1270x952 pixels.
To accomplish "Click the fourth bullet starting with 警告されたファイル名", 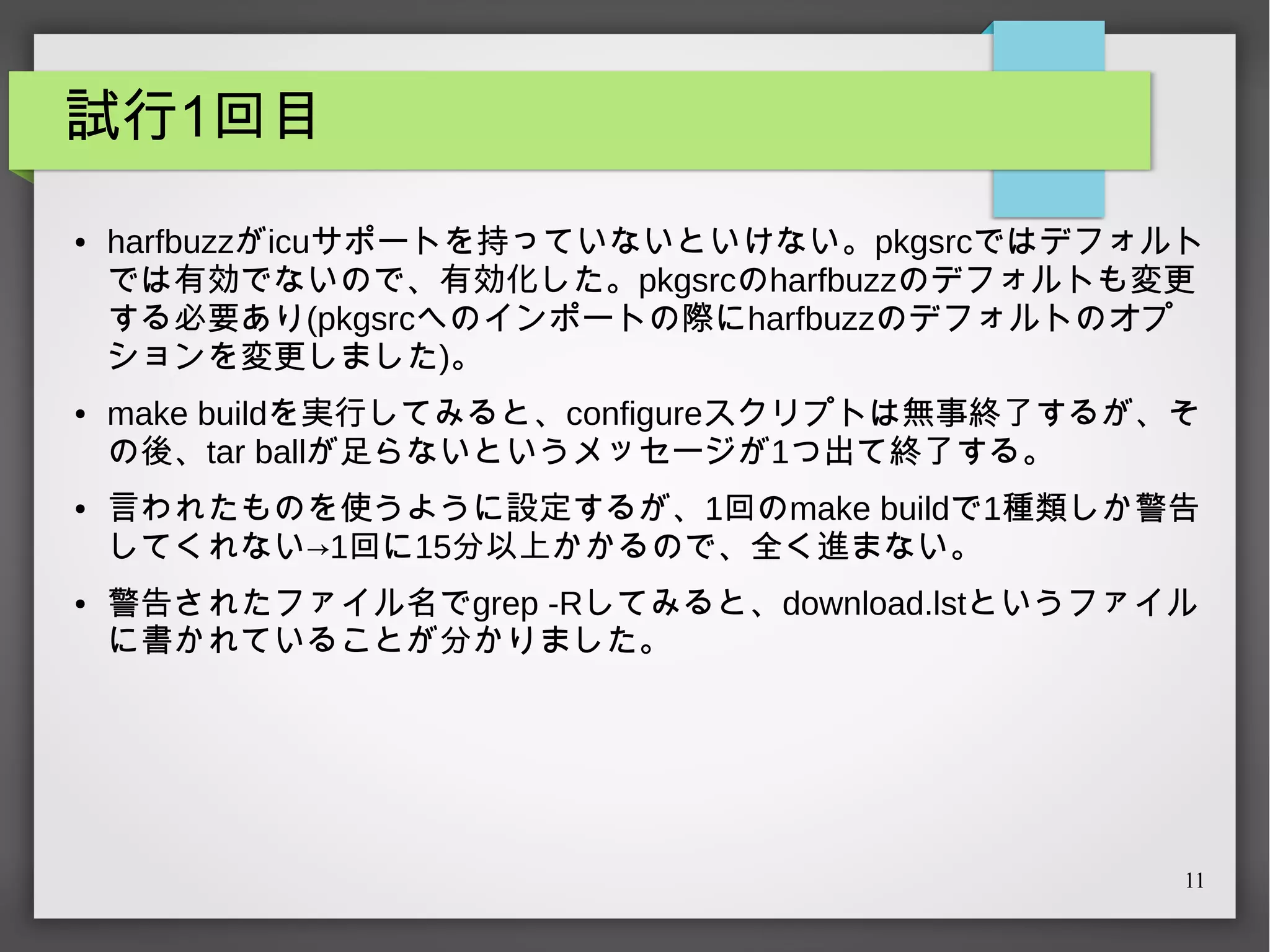I will [653, 621].
